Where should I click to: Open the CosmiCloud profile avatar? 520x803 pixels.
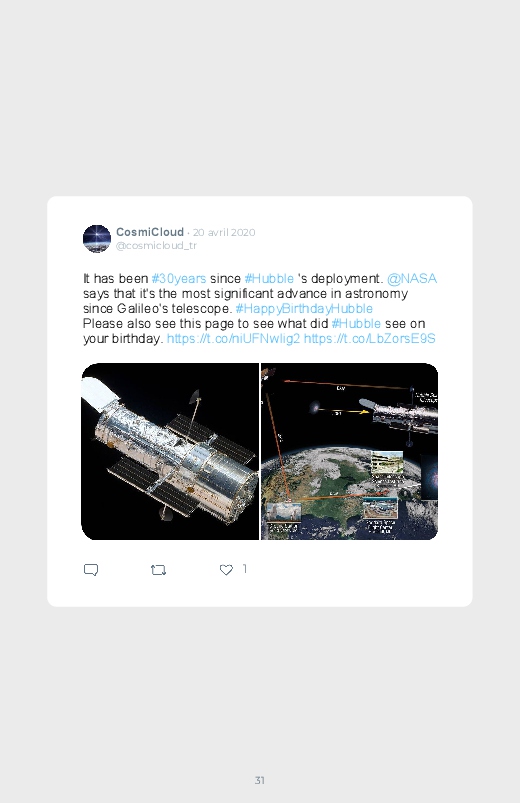[97, 239]
